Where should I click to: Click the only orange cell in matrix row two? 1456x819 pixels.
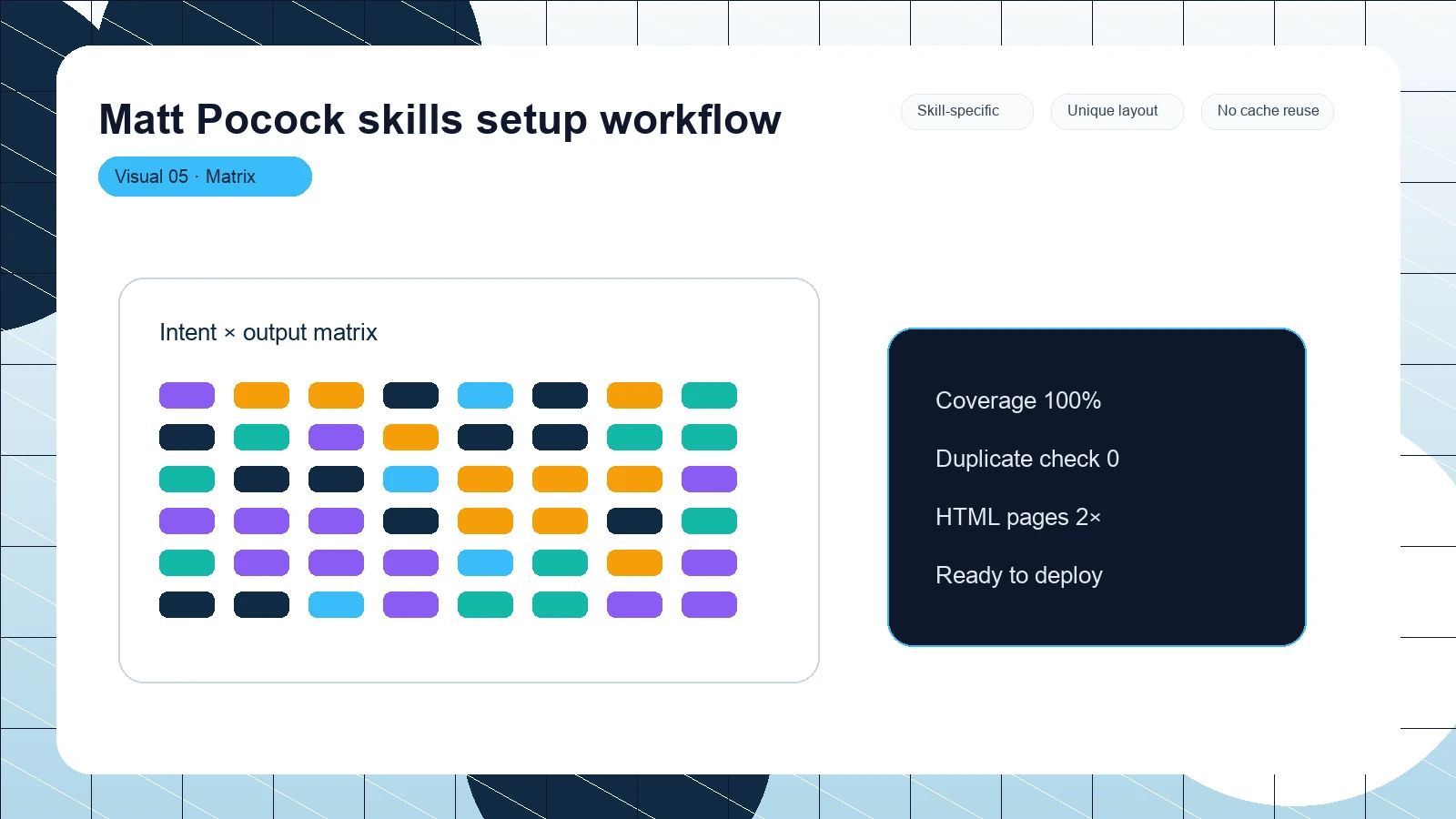(410, 438)
